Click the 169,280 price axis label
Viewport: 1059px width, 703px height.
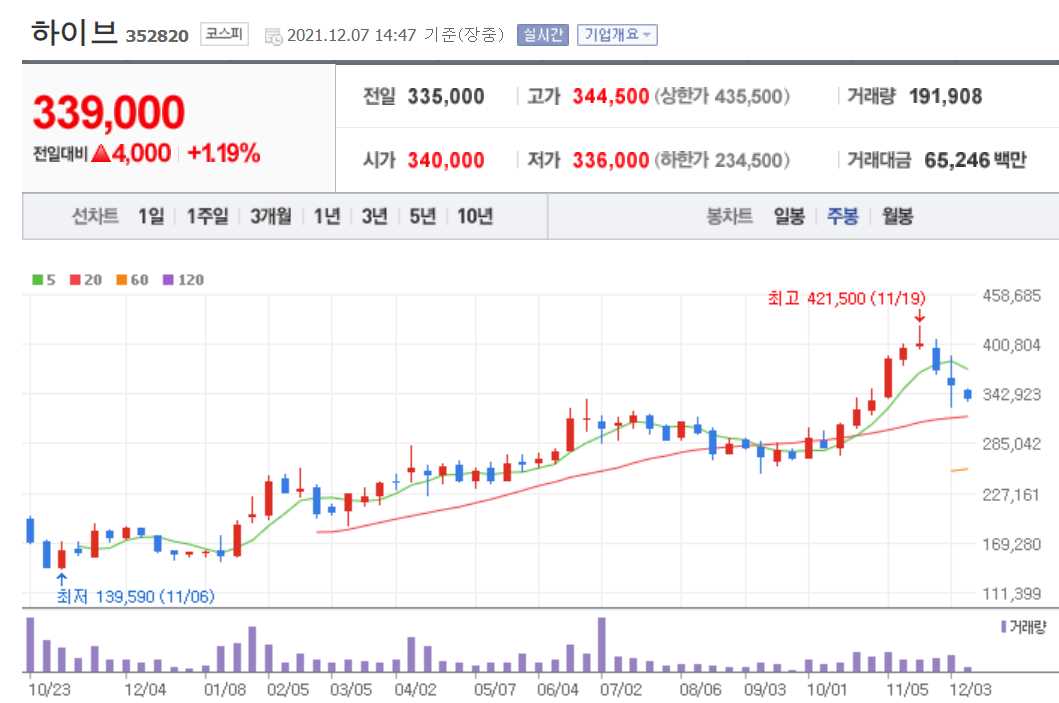pyautogui.click(x=1012, y=544)
